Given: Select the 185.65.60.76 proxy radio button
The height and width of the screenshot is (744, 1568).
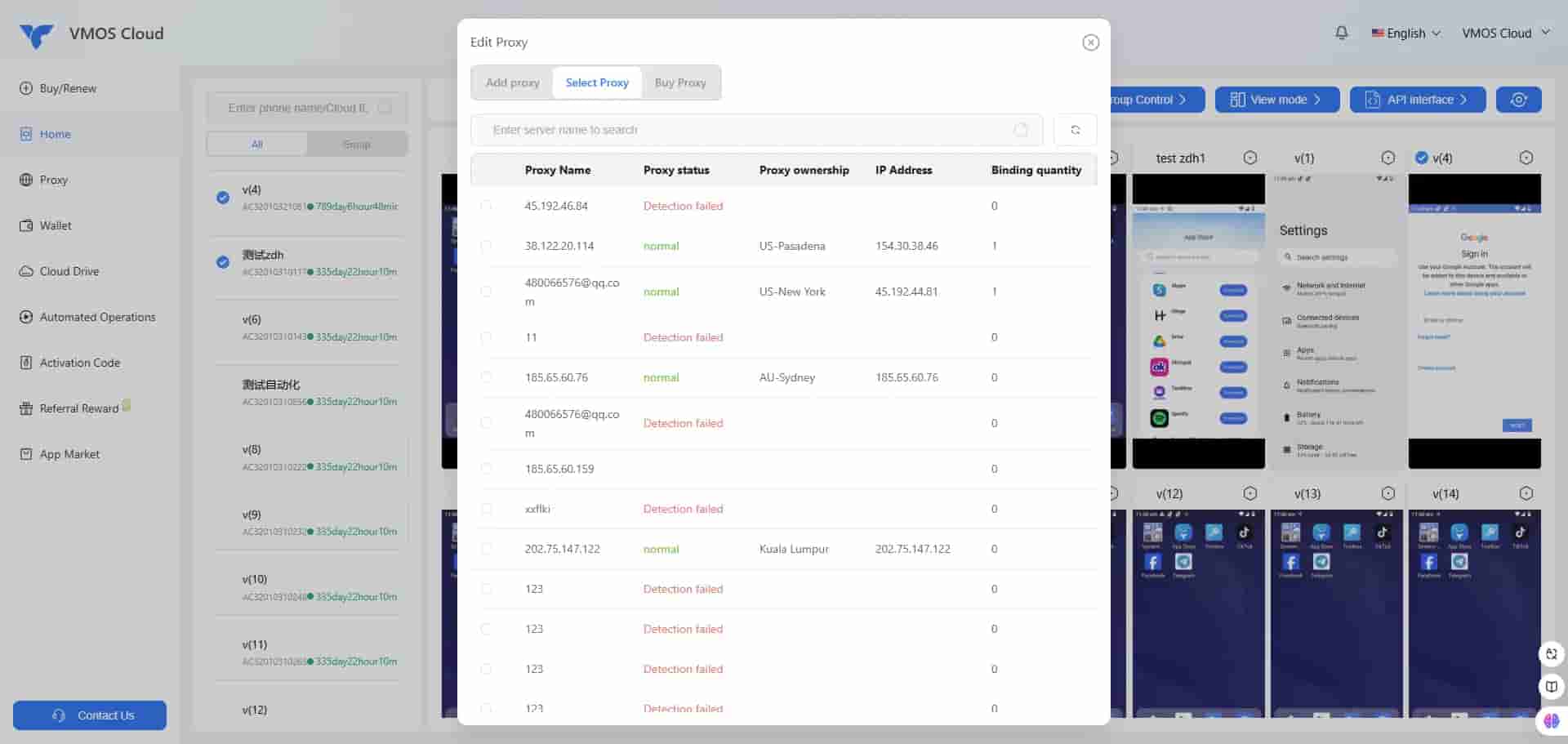Looking at the screenshot, I should 487,377.
